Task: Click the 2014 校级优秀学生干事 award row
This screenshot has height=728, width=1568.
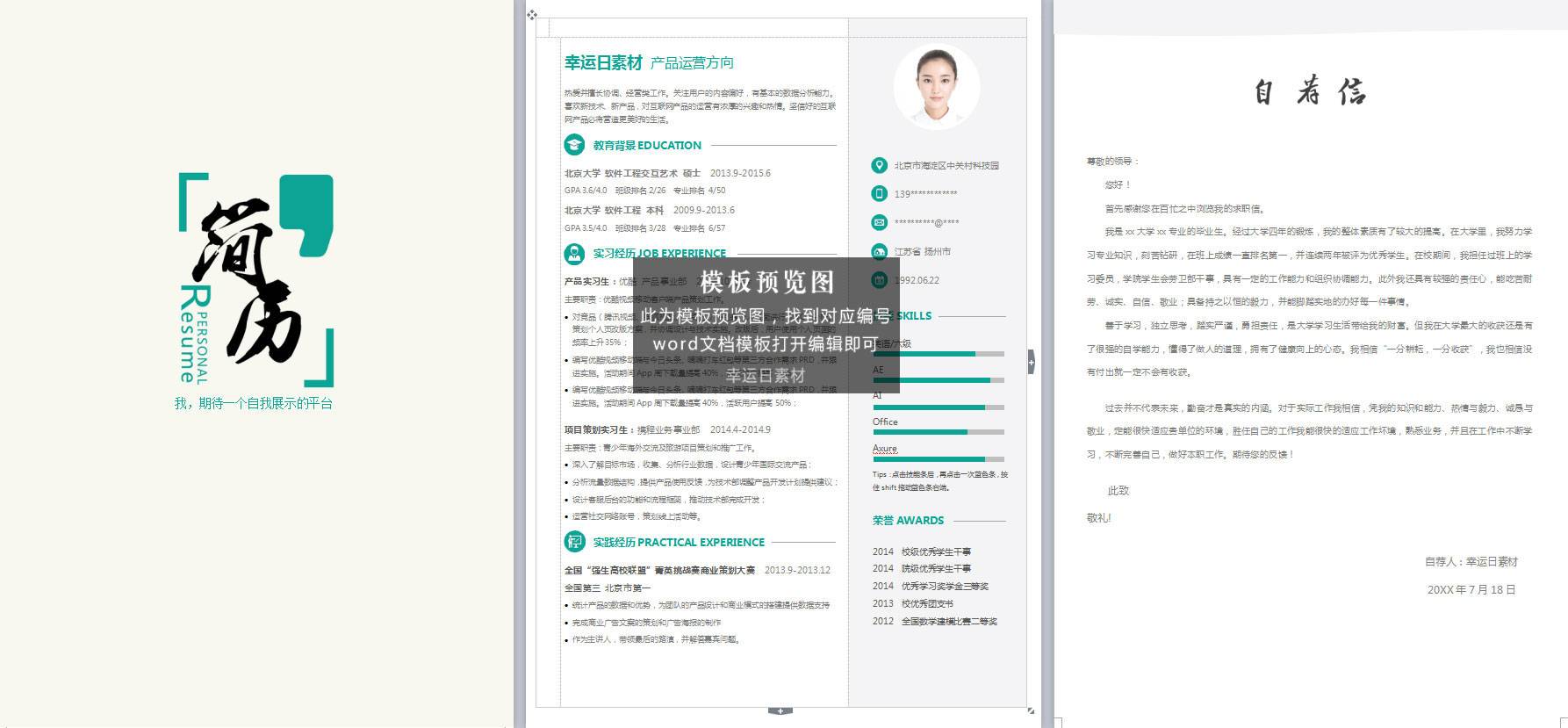Action: click(922, 551)
